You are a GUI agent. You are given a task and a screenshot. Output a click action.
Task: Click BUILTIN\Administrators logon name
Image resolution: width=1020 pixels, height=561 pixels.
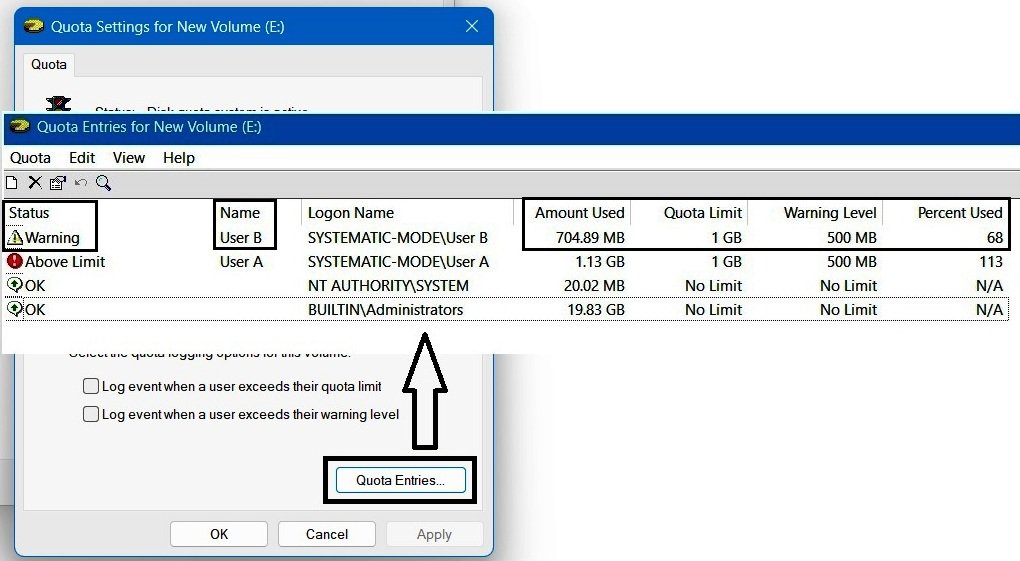click(386, 310)
